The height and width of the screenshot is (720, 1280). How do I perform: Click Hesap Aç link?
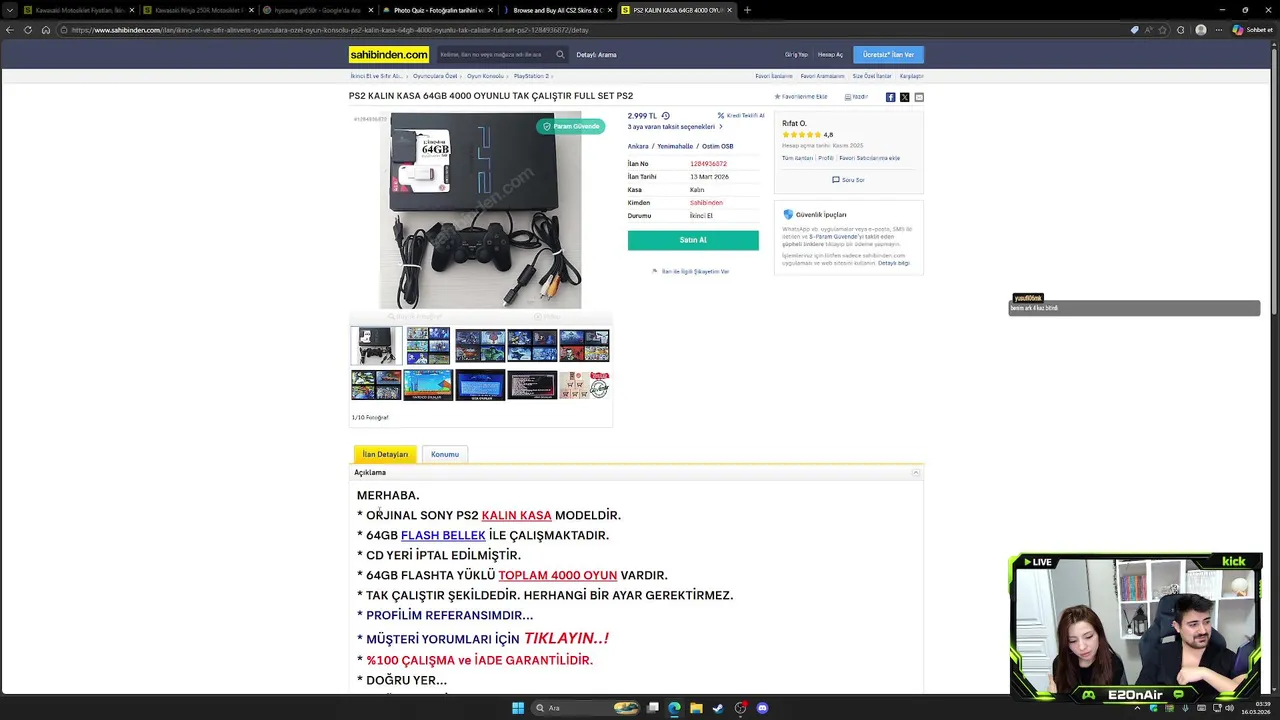click(830, 55)
